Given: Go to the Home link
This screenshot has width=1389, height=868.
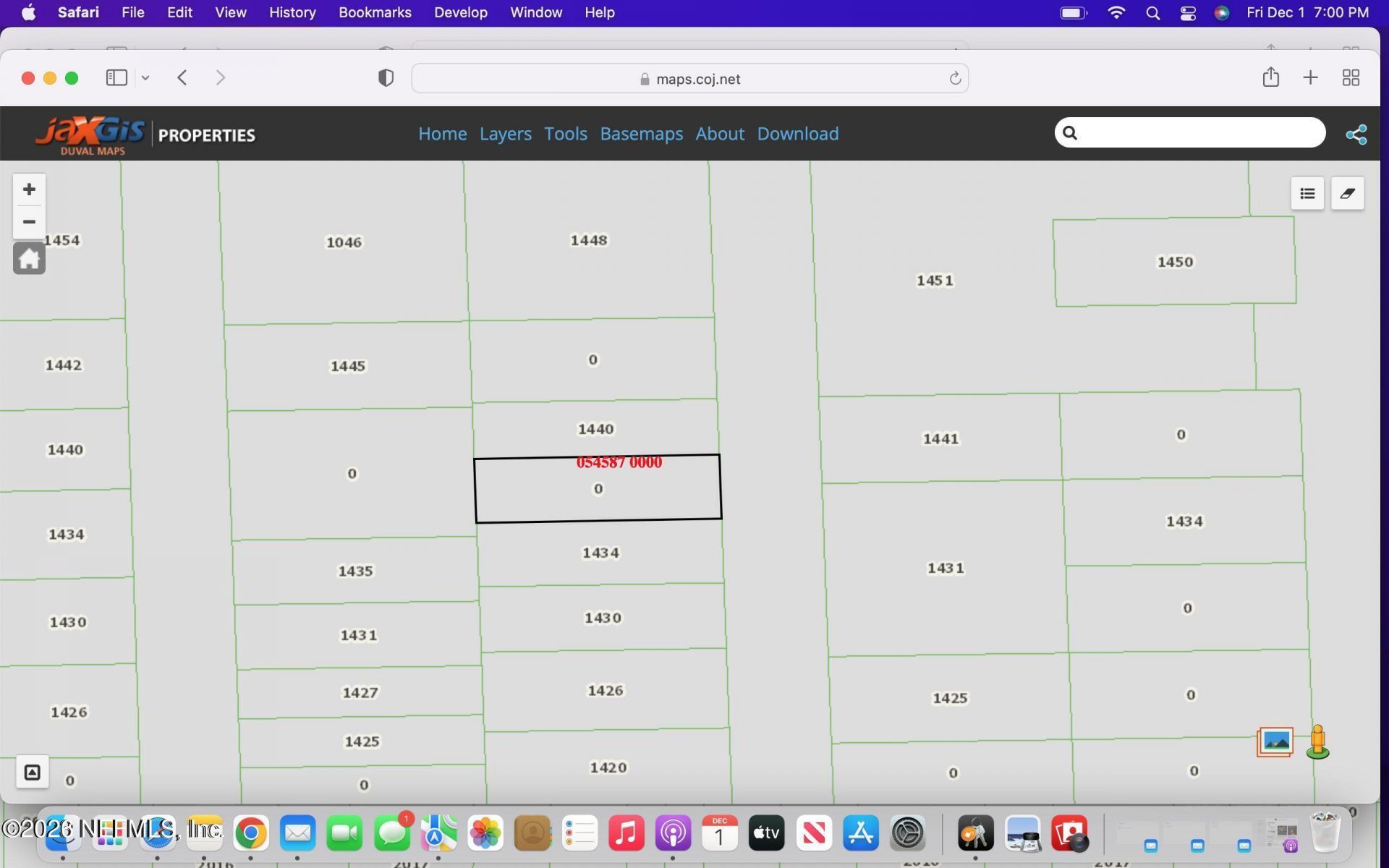Looking at the screenshot, I should click(x=442, y=134).
